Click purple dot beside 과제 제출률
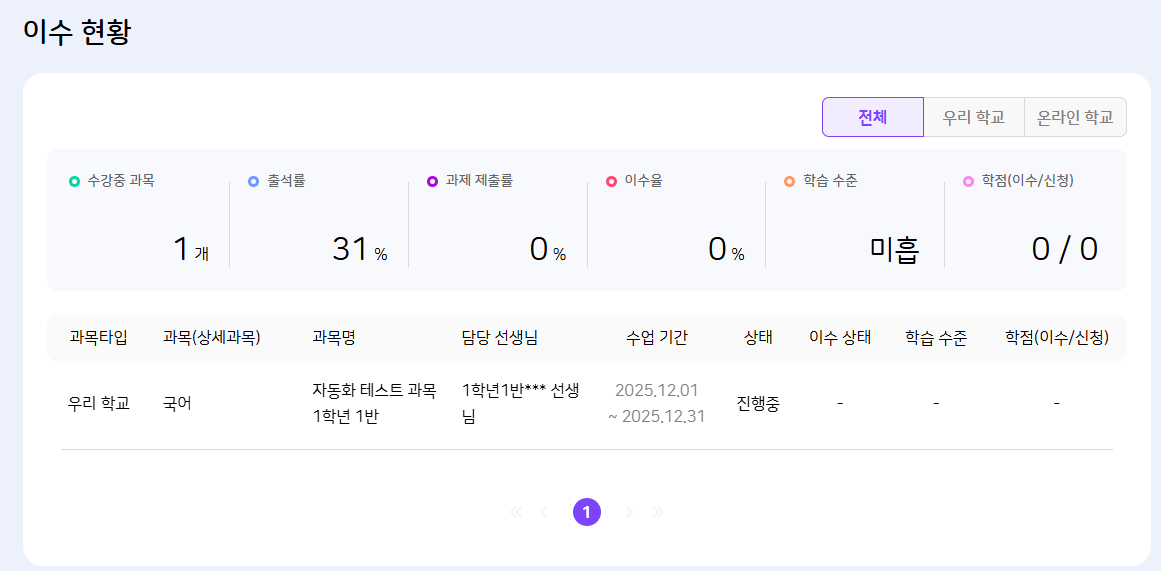 click(x=432, y=181)
